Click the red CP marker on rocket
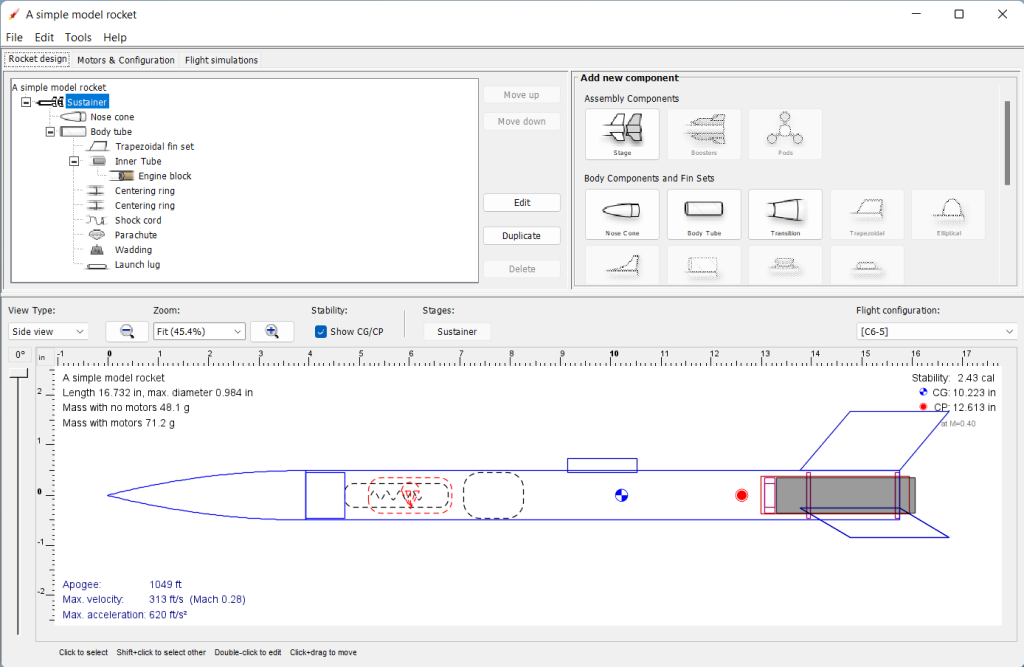The width and height of the screenshot is (1024, 667). [x=741, y=495]
